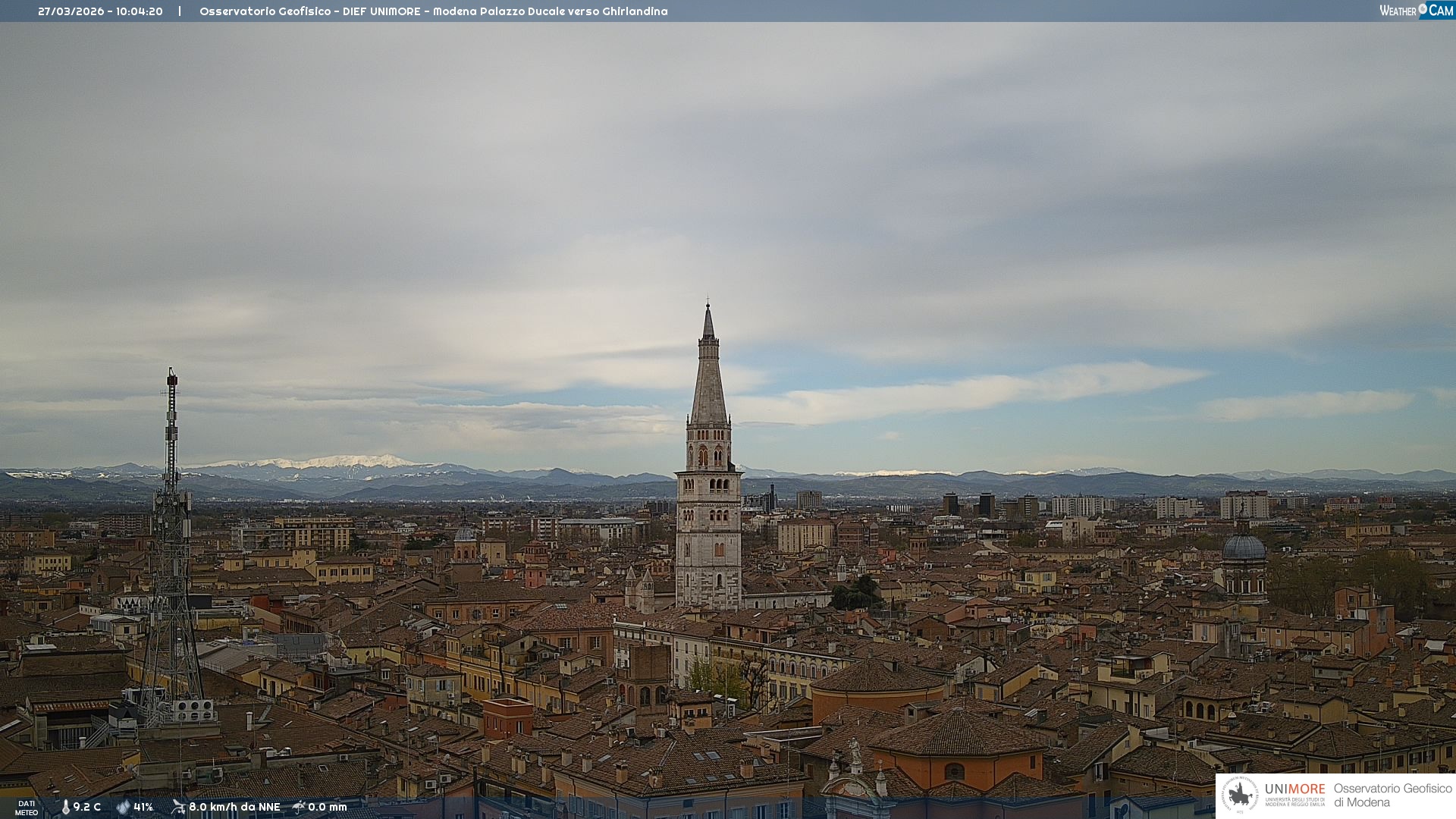The width and height of the screenshot is (1456, 819).
Task: Select the DATI METEO label
Action: tap(27, 808)
